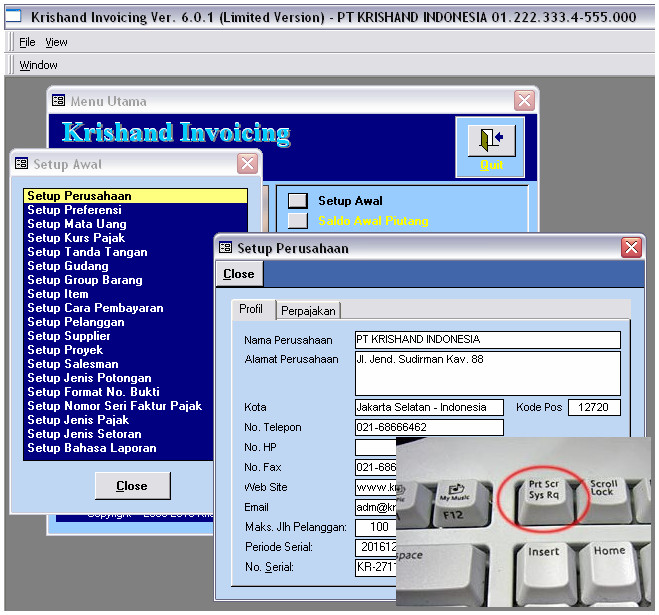Close the Menu Utama window
The width and height of the screenshot is (659, 615).
point(524,100)
